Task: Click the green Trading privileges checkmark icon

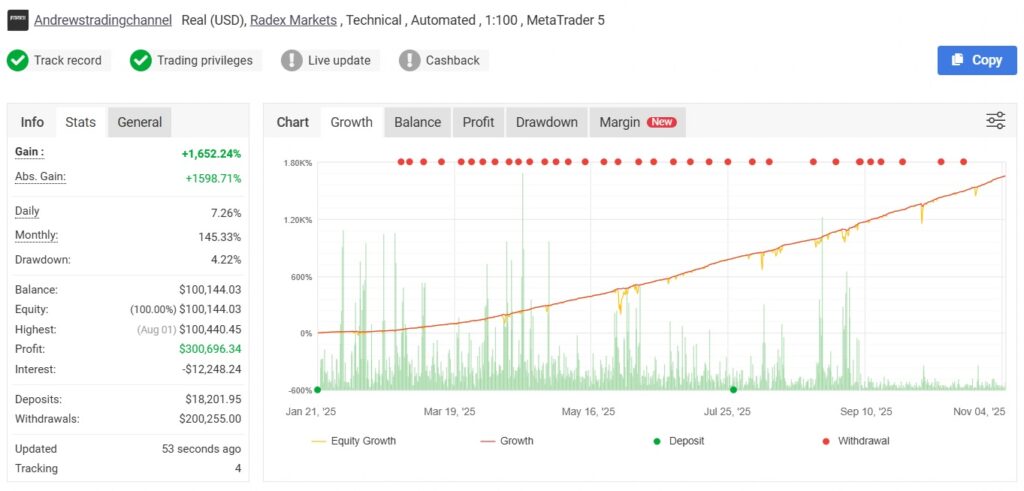Action: (141, 60)
